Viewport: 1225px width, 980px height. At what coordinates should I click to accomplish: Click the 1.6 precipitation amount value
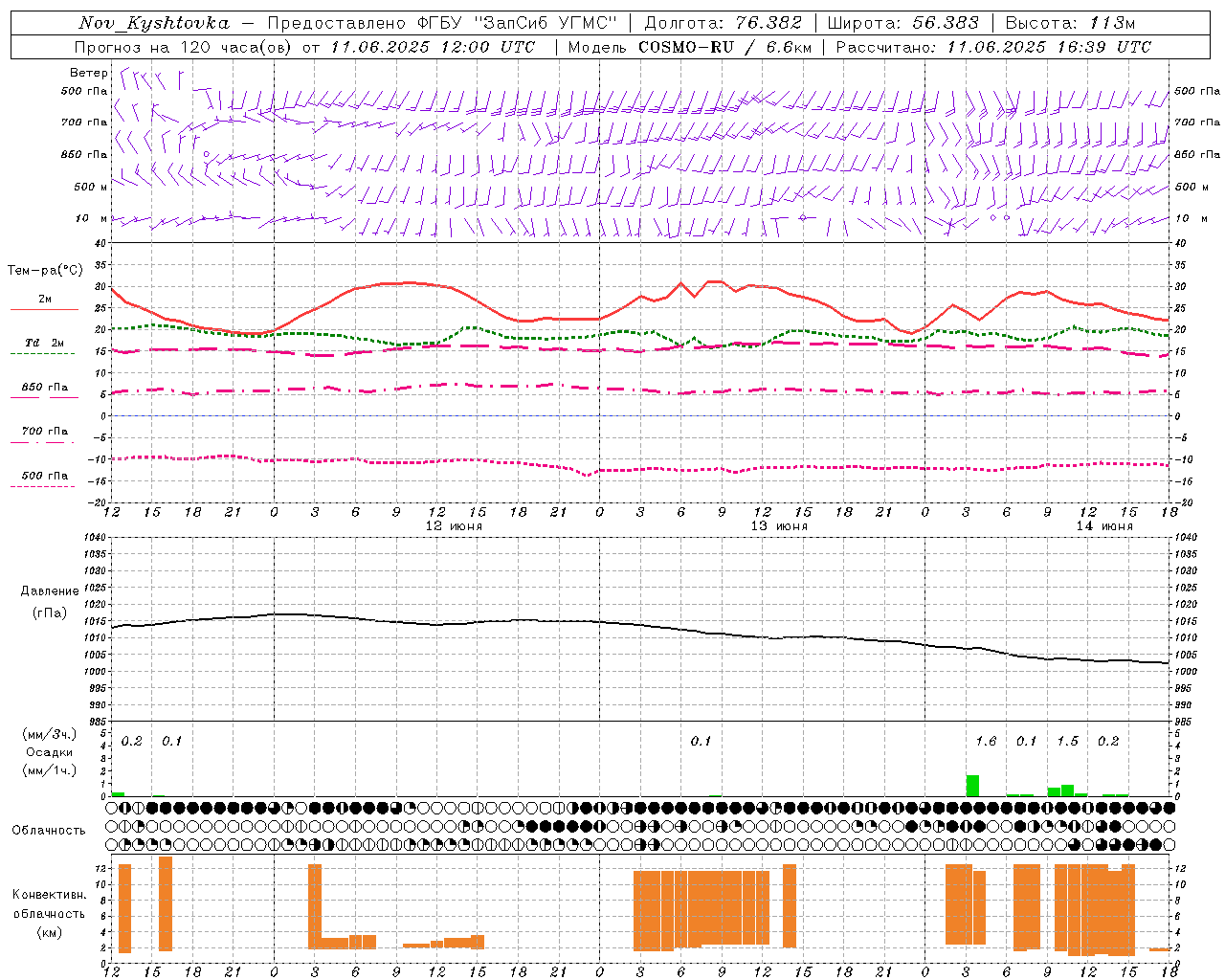pos(986,742)
